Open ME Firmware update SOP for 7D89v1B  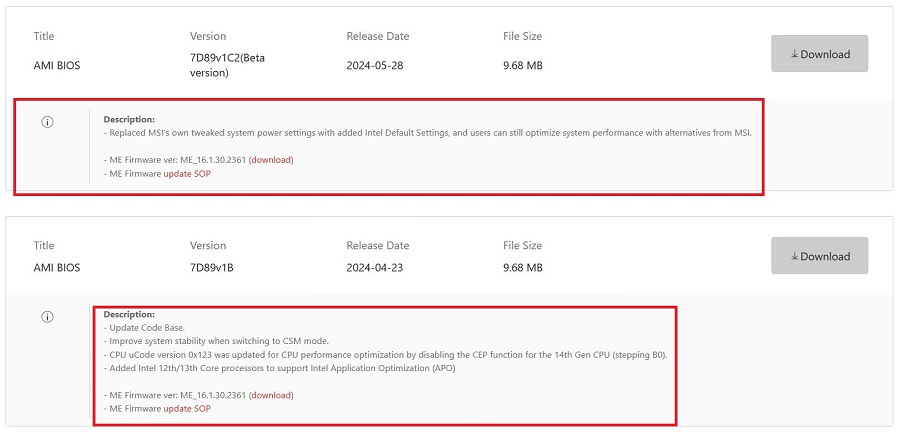click(187, 408)
